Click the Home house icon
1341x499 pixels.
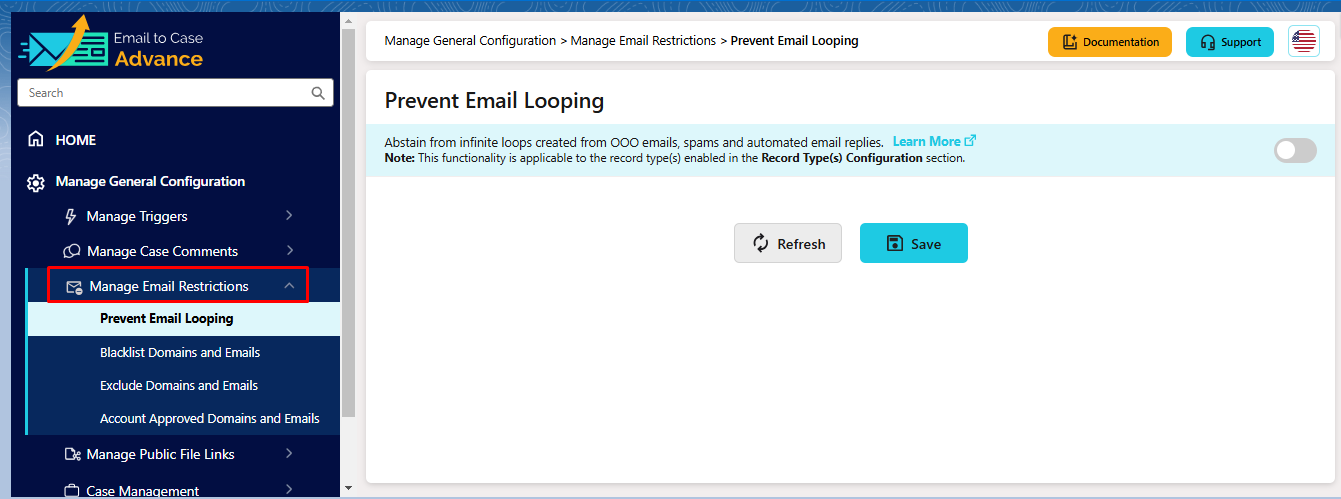coord(36,140)
